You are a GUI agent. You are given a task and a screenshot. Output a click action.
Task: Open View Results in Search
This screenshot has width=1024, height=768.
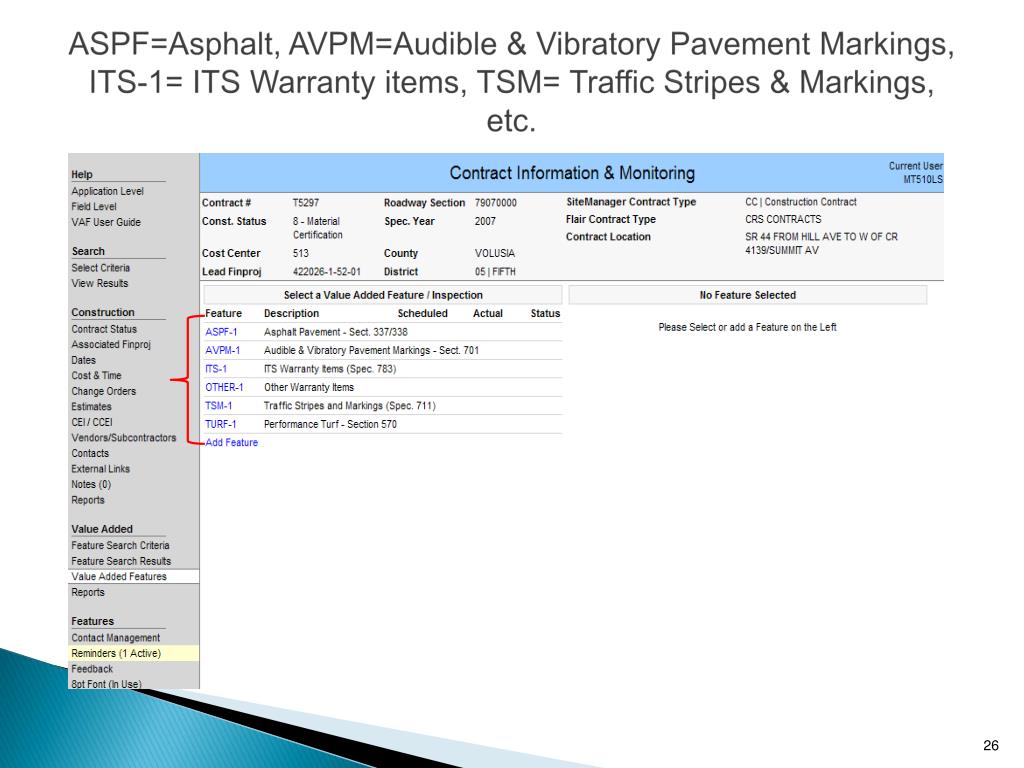click(99, 283)
